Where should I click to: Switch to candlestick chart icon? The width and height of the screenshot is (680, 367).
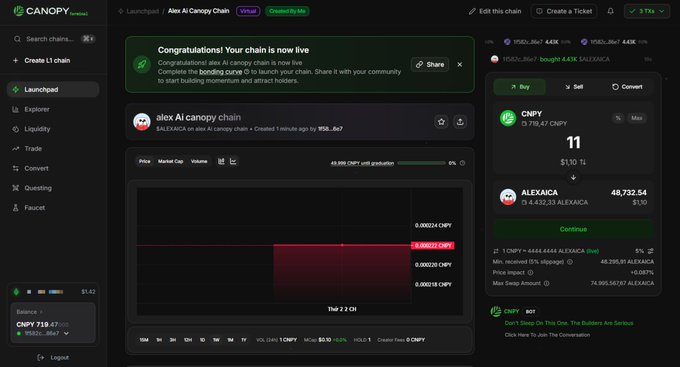221,161
